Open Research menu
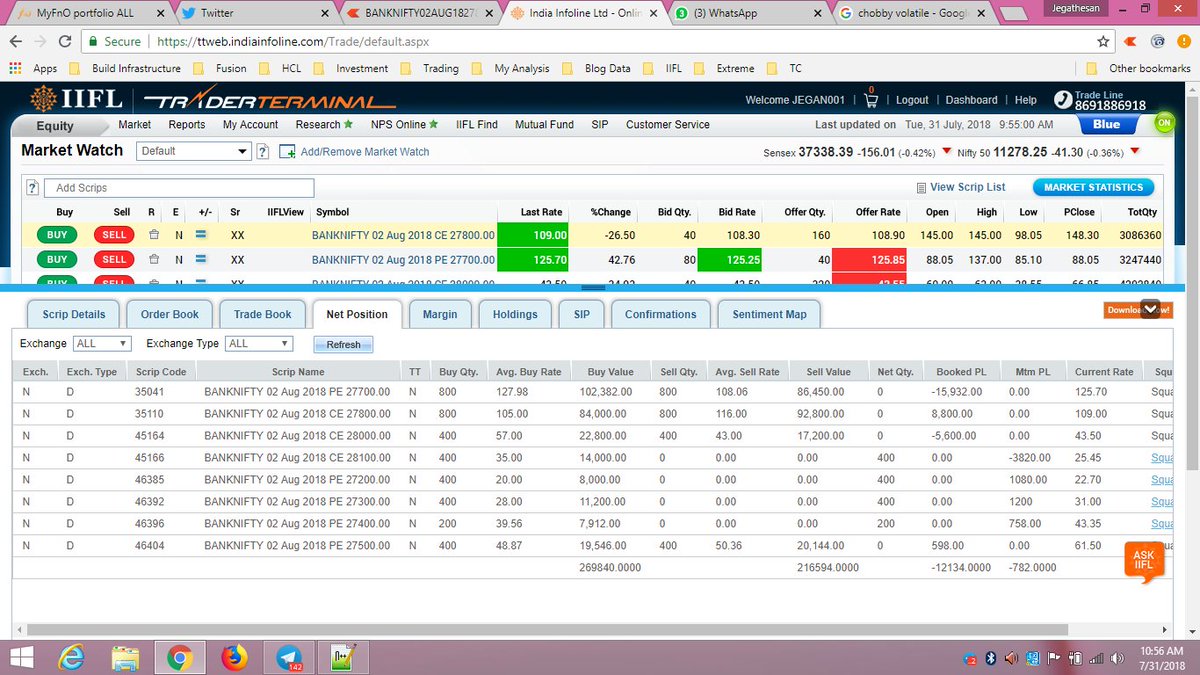Screen dimensions: 1200x675 324,125
